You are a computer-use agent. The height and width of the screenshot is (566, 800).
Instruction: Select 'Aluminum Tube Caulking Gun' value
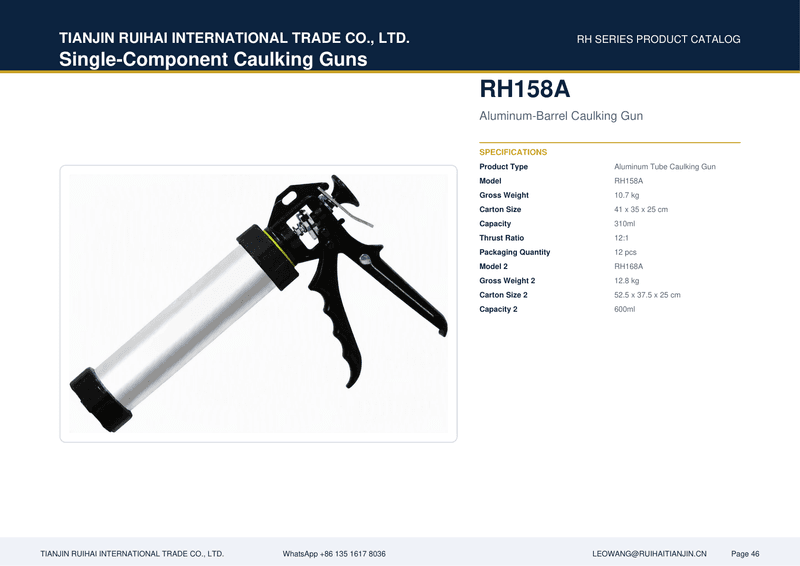click(665, 166)
